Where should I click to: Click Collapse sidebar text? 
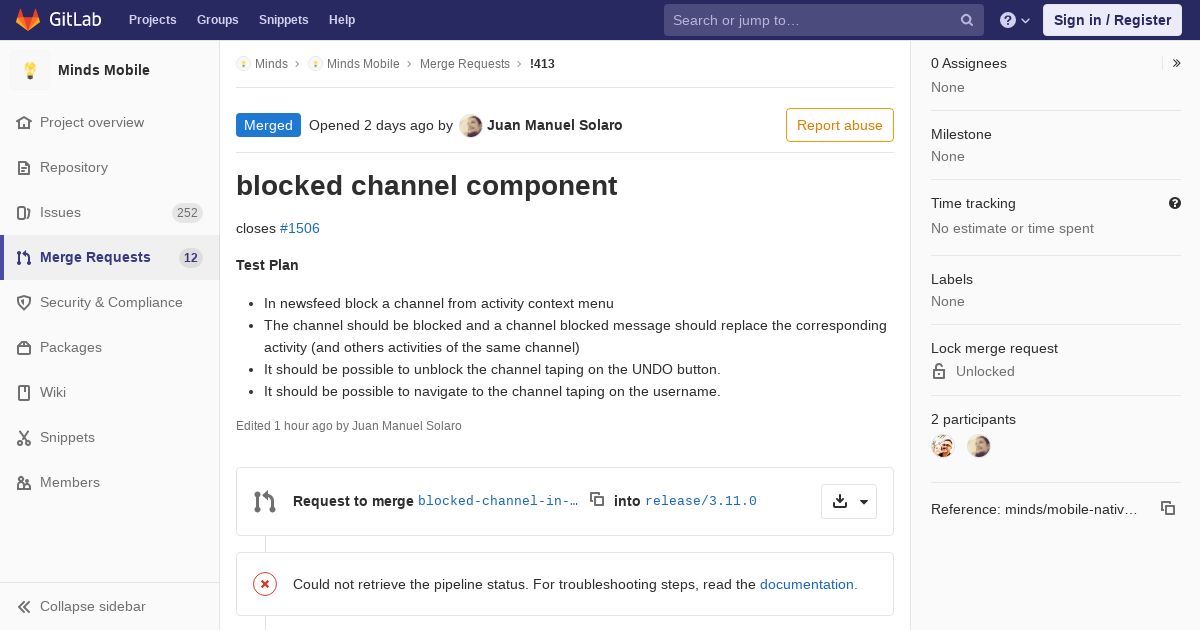pyautogui.click(x=93, y=606)
